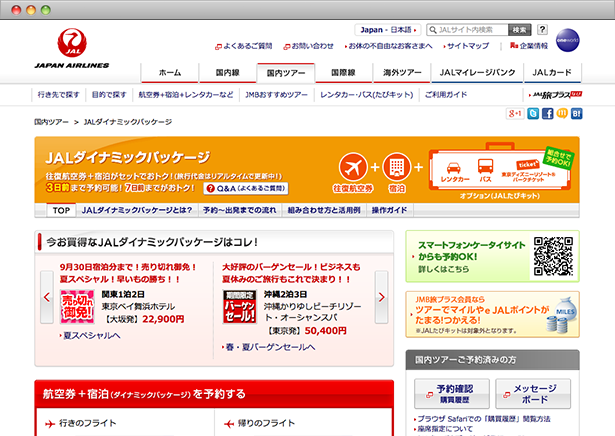Click the レンタカー car icon in banner
615x436 pixels.
(454, 168)
